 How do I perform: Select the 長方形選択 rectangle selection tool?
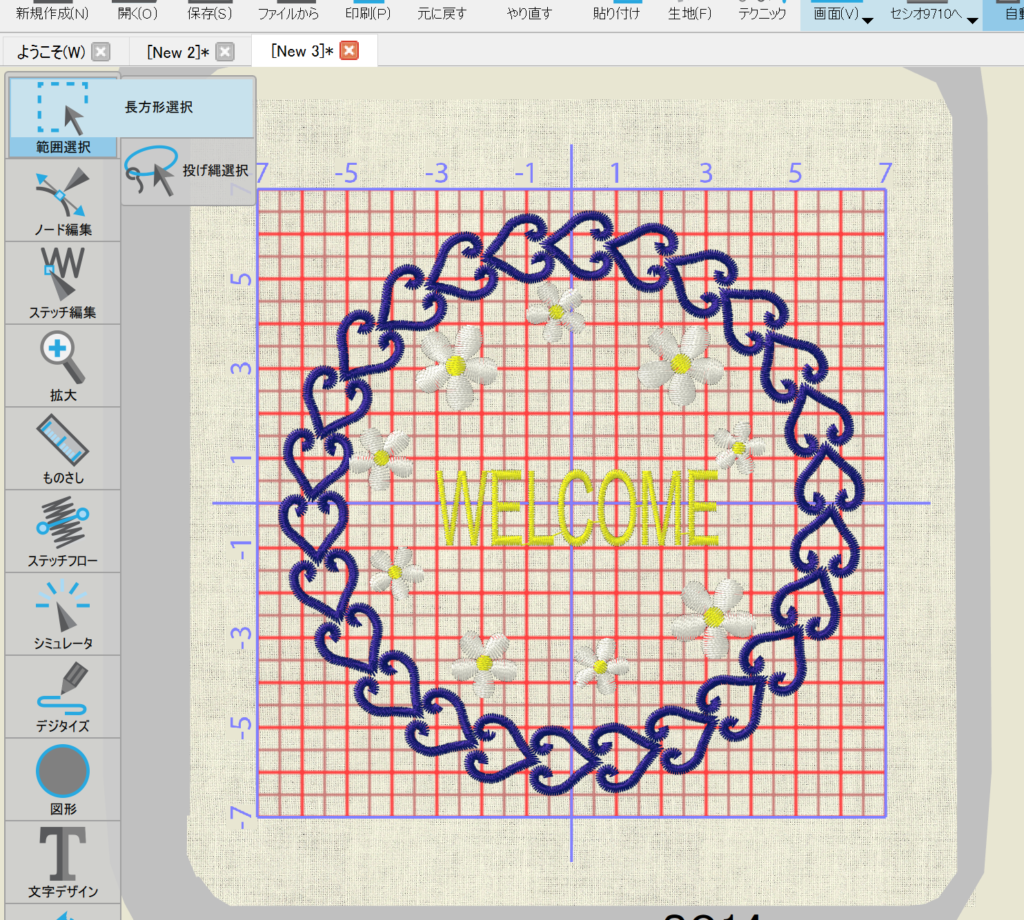pos(130,107)
